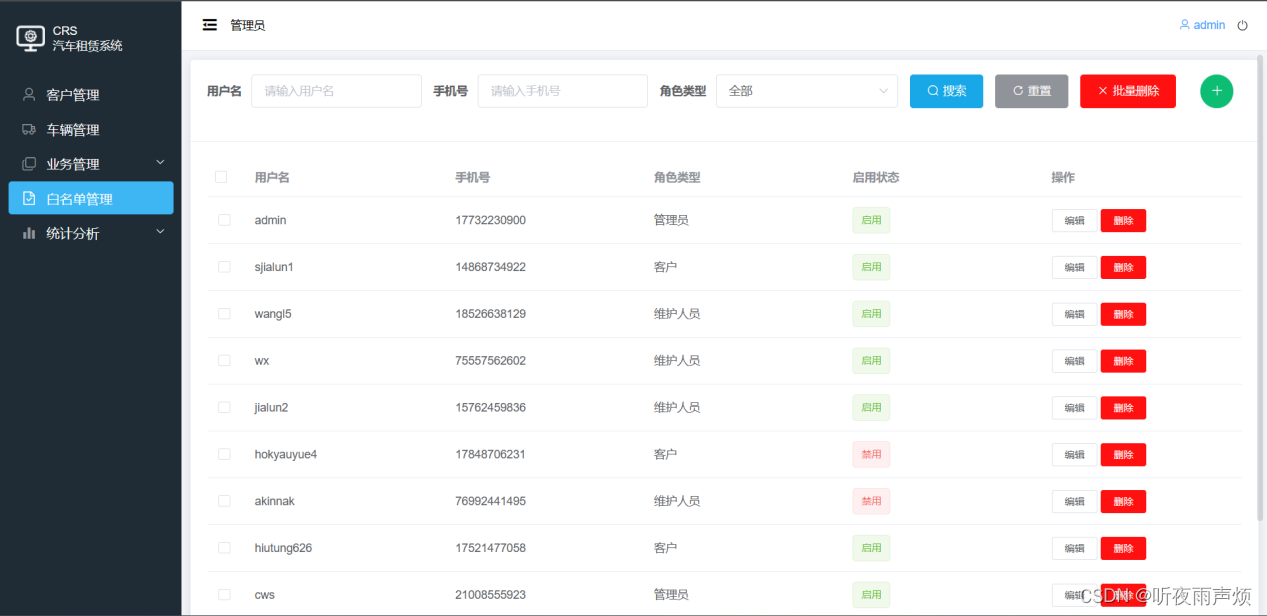Click the 启用 status tag for admin row
This screenshot has width=1267, height=616.
pos(871,220)
